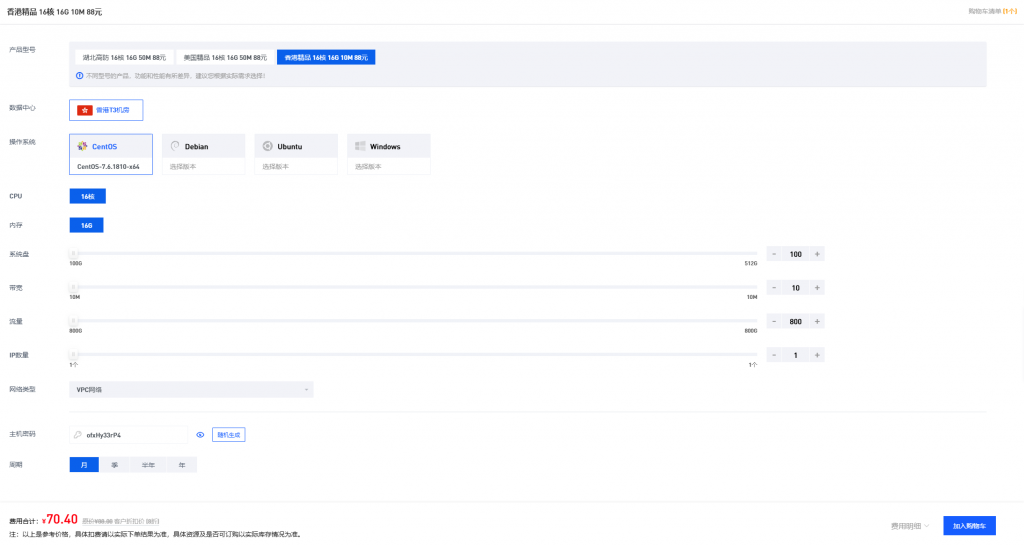Increase IP count with the plus icon

click(817, 355)
